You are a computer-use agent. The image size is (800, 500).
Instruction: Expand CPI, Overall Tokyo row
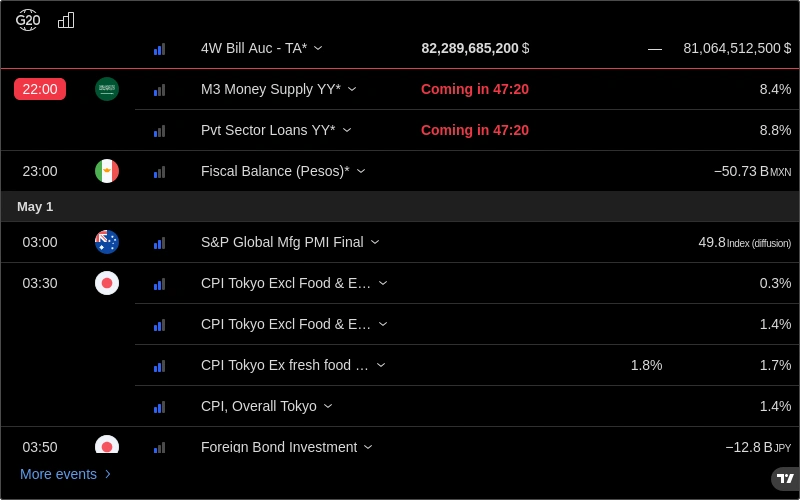click(x=328, y=406)
